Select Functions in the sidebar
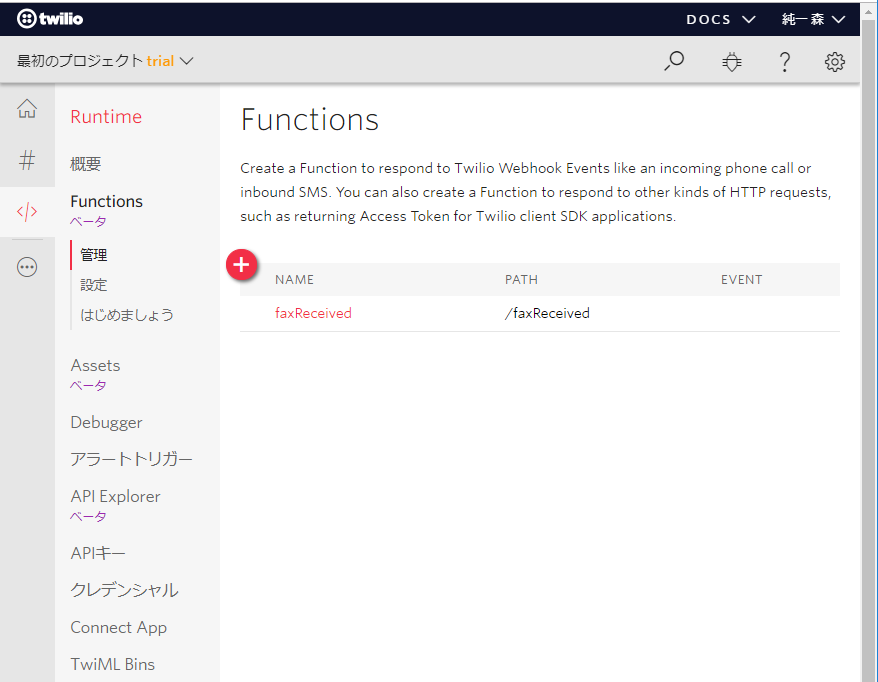Viewport: 878px width, 682px height. pyautogui.click(x=106, y=201)
